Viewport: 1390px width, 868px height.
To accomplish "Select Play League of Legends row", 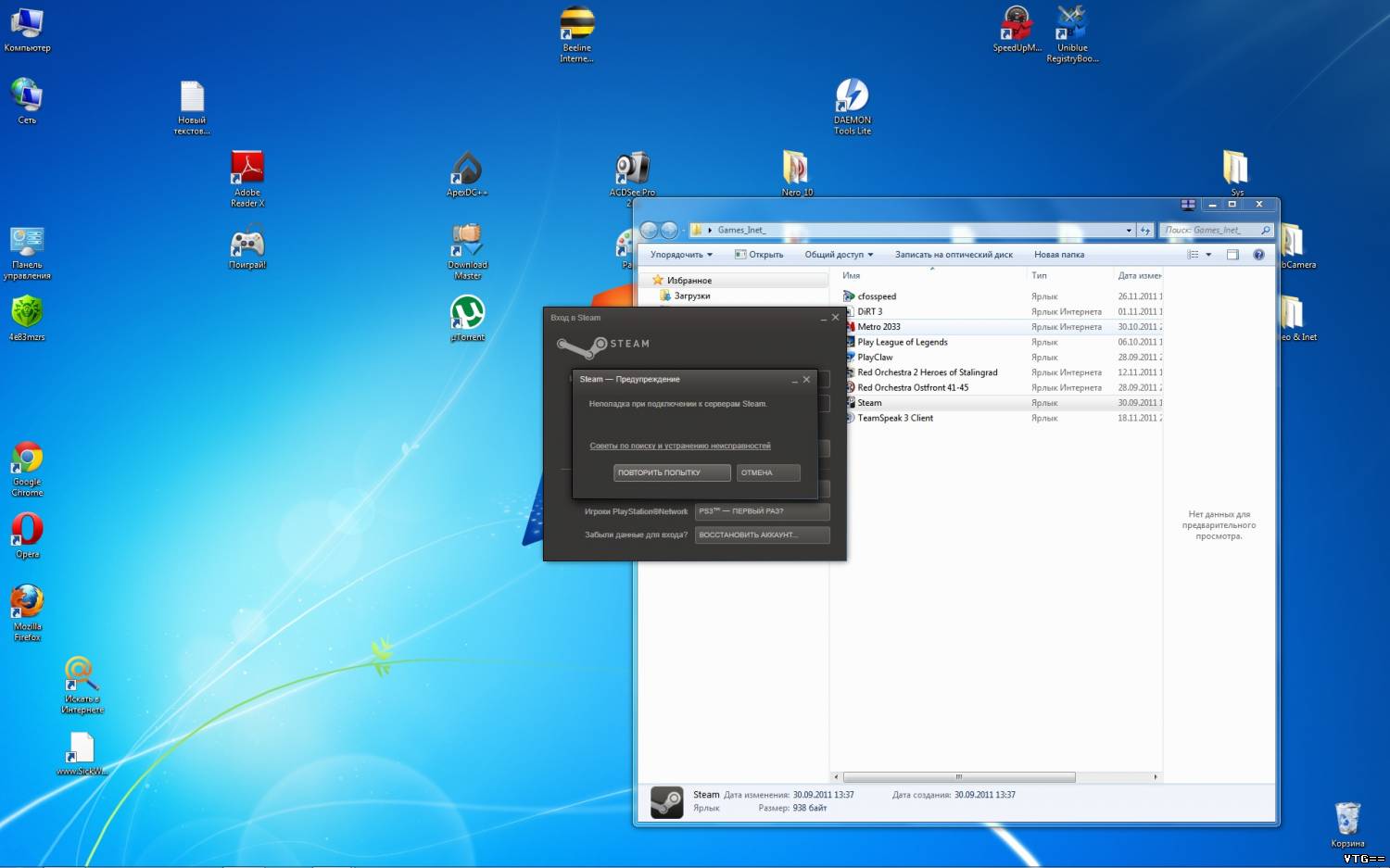I will [x=1001, y=342].
